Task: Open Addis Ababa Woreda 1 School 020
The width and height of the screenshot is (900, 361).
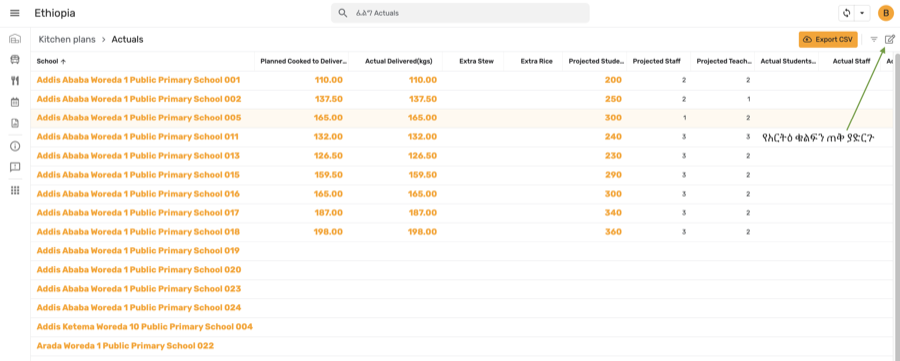Action: tap(139, 270)
